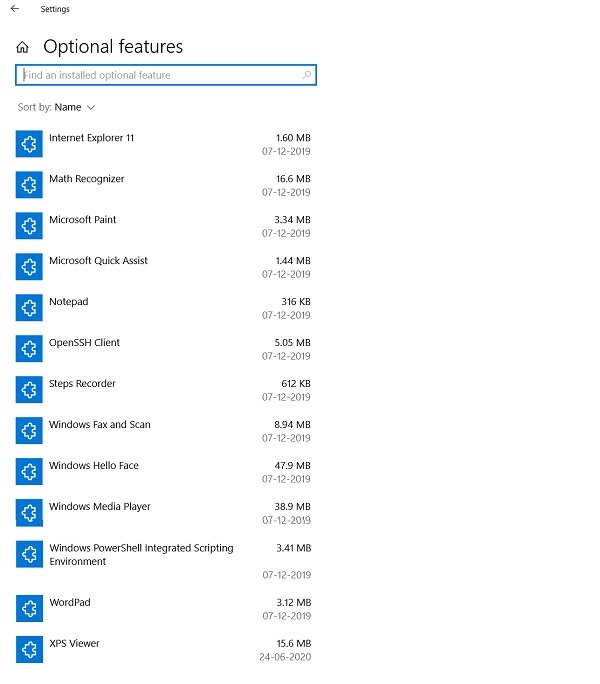Click the Microsoft Quick Assist feature icon

pos(29,267)
